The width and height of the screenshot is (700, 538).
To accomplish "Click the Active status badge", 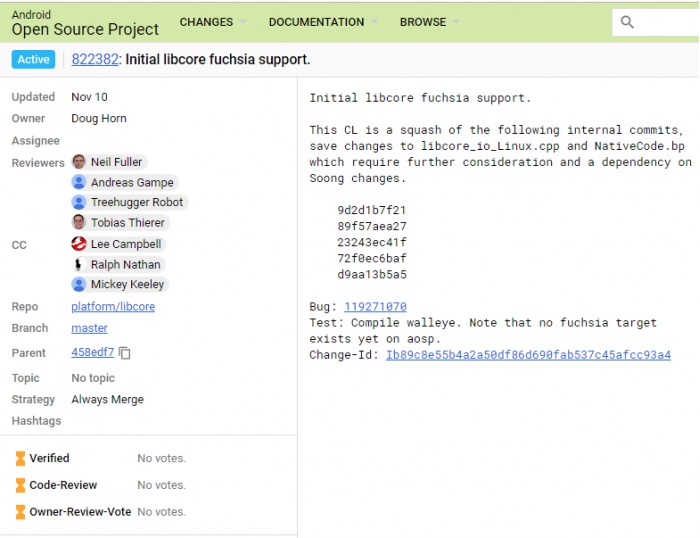I will [33, 60].
